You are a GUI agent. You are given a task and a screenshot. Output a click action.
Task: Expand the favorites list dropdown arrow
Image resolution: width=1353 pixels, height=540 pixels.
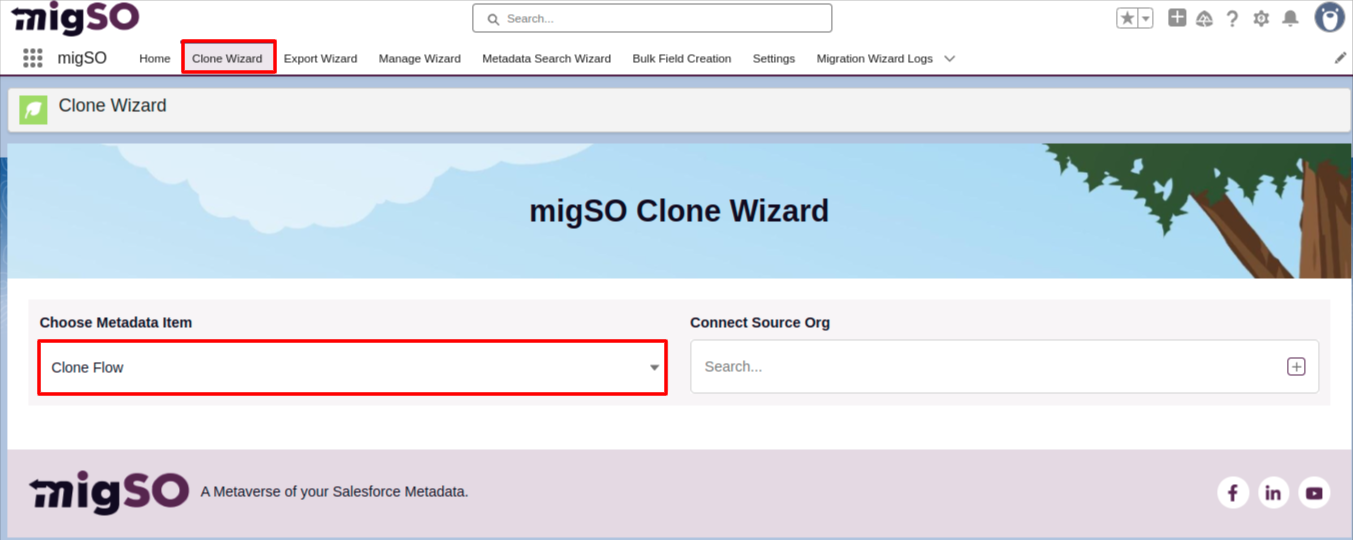point(1146,18)
